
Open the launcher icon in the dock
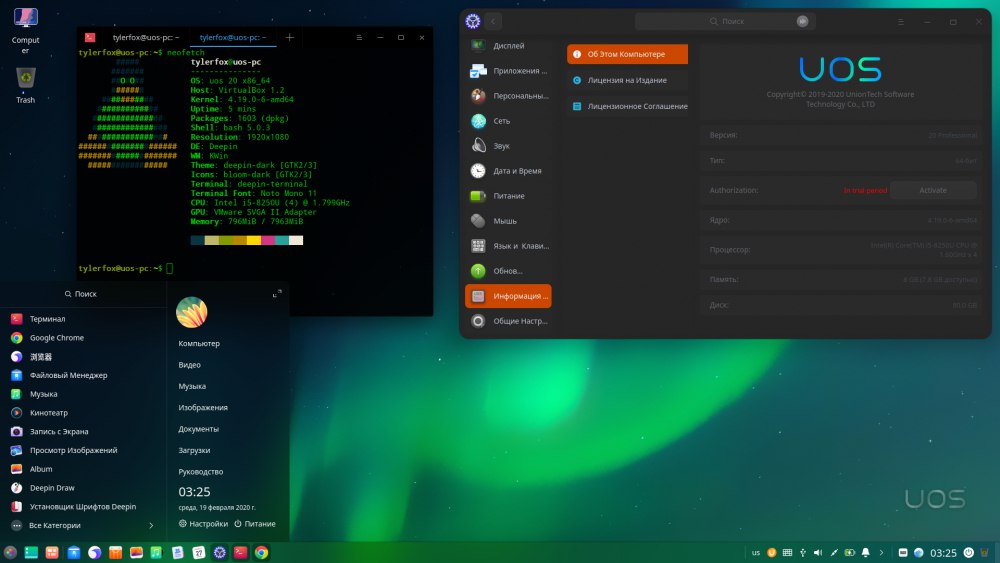10,553
